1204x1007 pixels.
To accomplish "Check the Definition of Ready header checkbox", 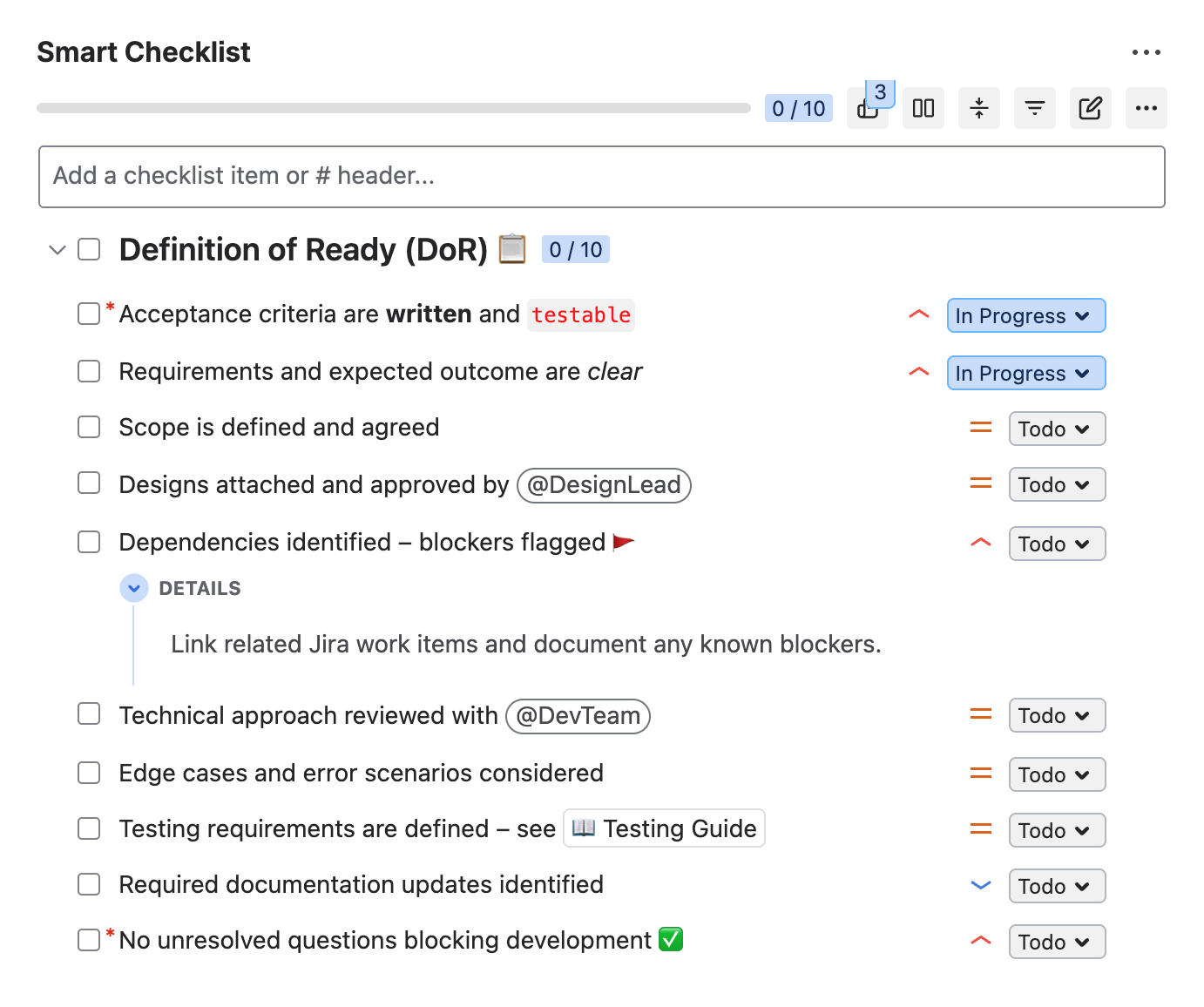I will point(89,249).
